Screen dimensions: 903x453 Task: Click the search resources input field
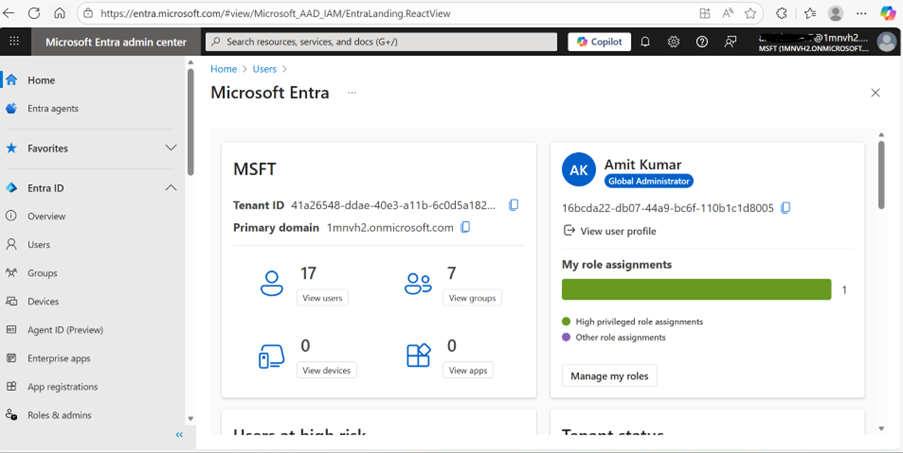[x=381, y=41]
